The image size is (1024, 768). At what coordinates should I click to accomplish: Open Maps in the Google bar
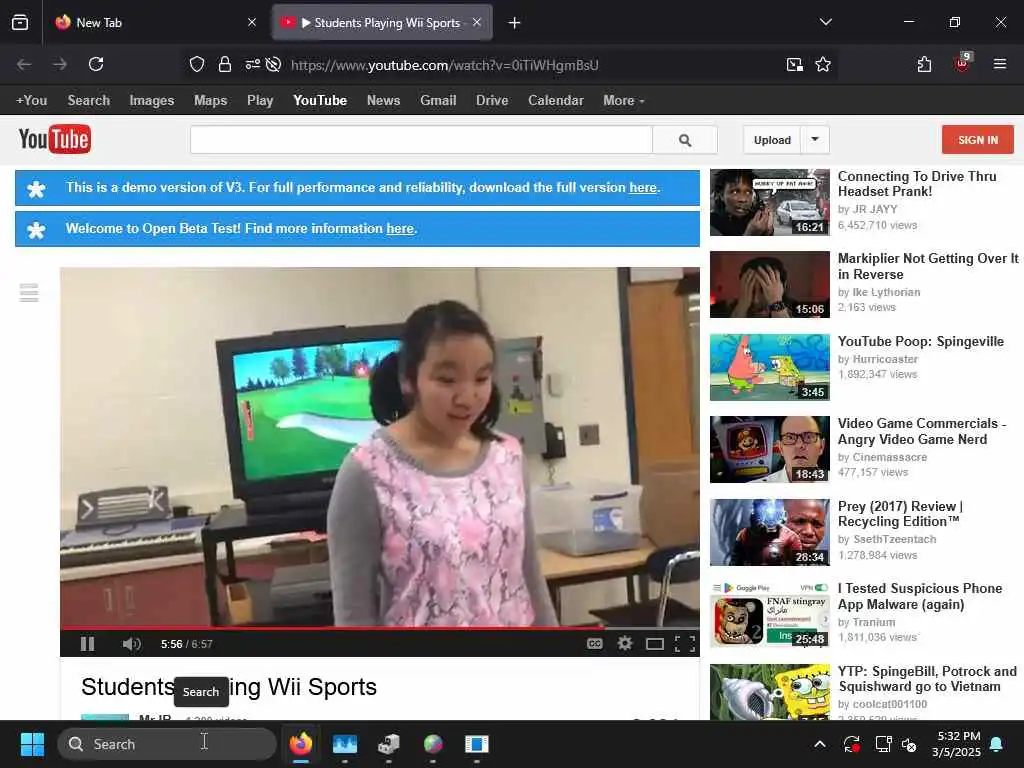(x=210, y=101)
